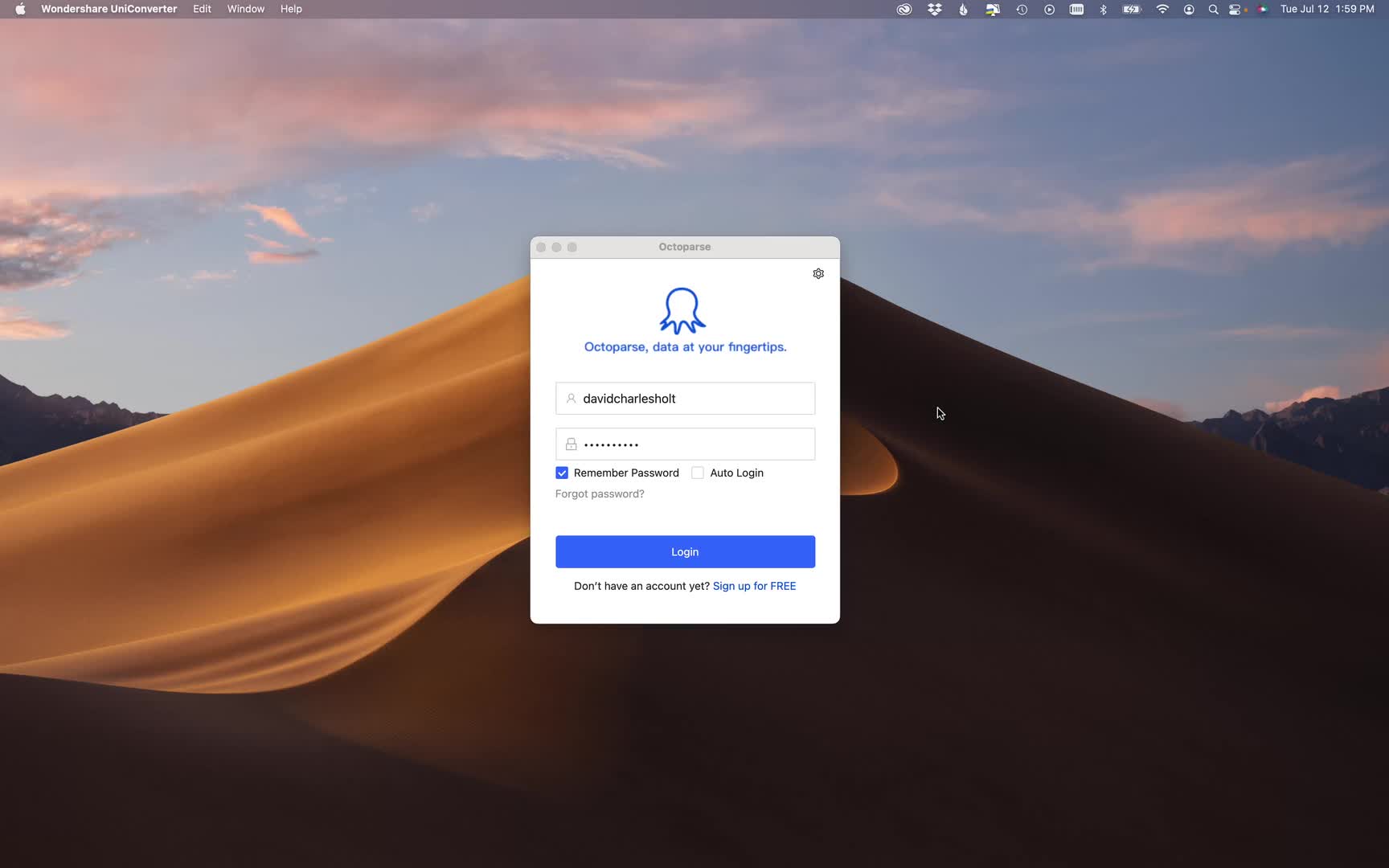Screen dimensions: 1389x868
Task: Close the Octoparse login window
Action: coord(541,248)
